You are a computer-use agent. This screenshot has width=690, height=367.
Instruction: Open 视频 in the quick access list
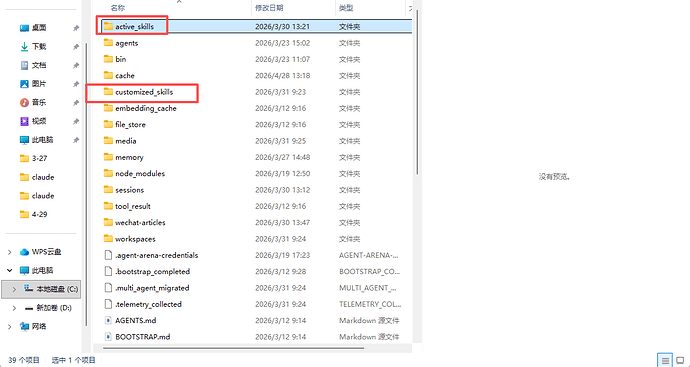(39, 121)
